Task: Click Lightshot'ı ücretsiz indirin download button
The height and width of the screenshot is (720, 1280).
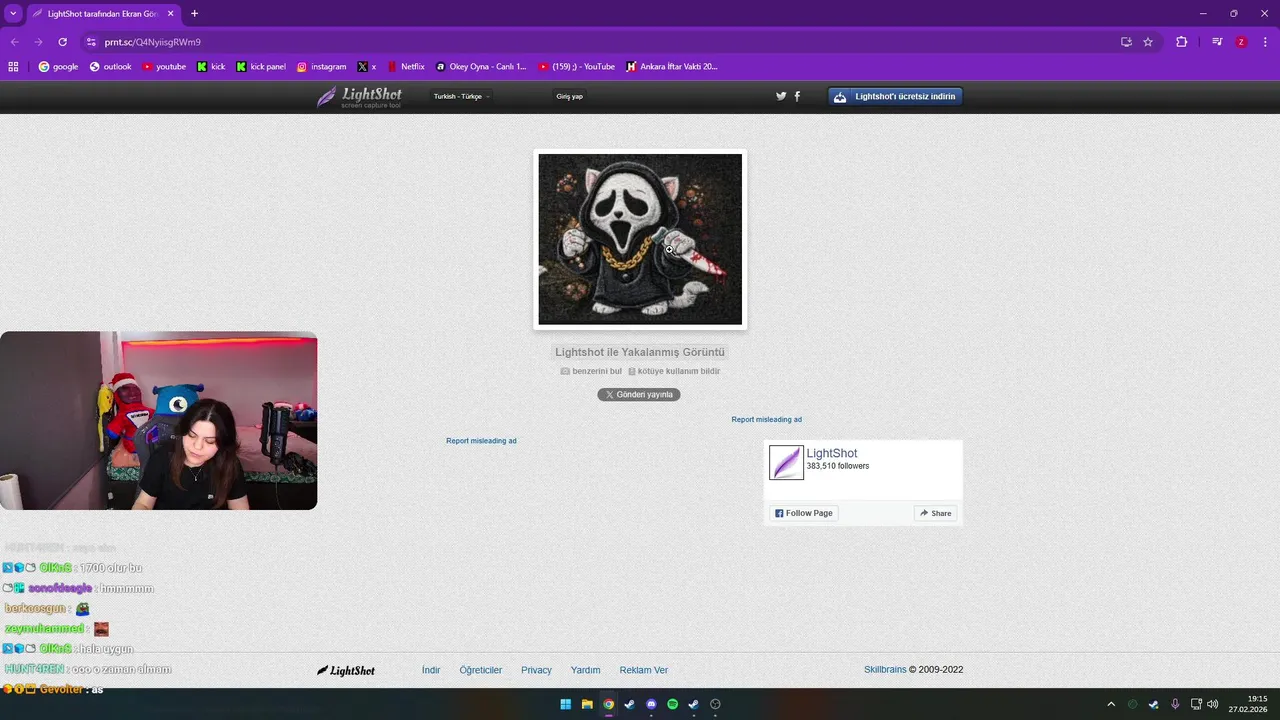Action: tap(895, 97)
